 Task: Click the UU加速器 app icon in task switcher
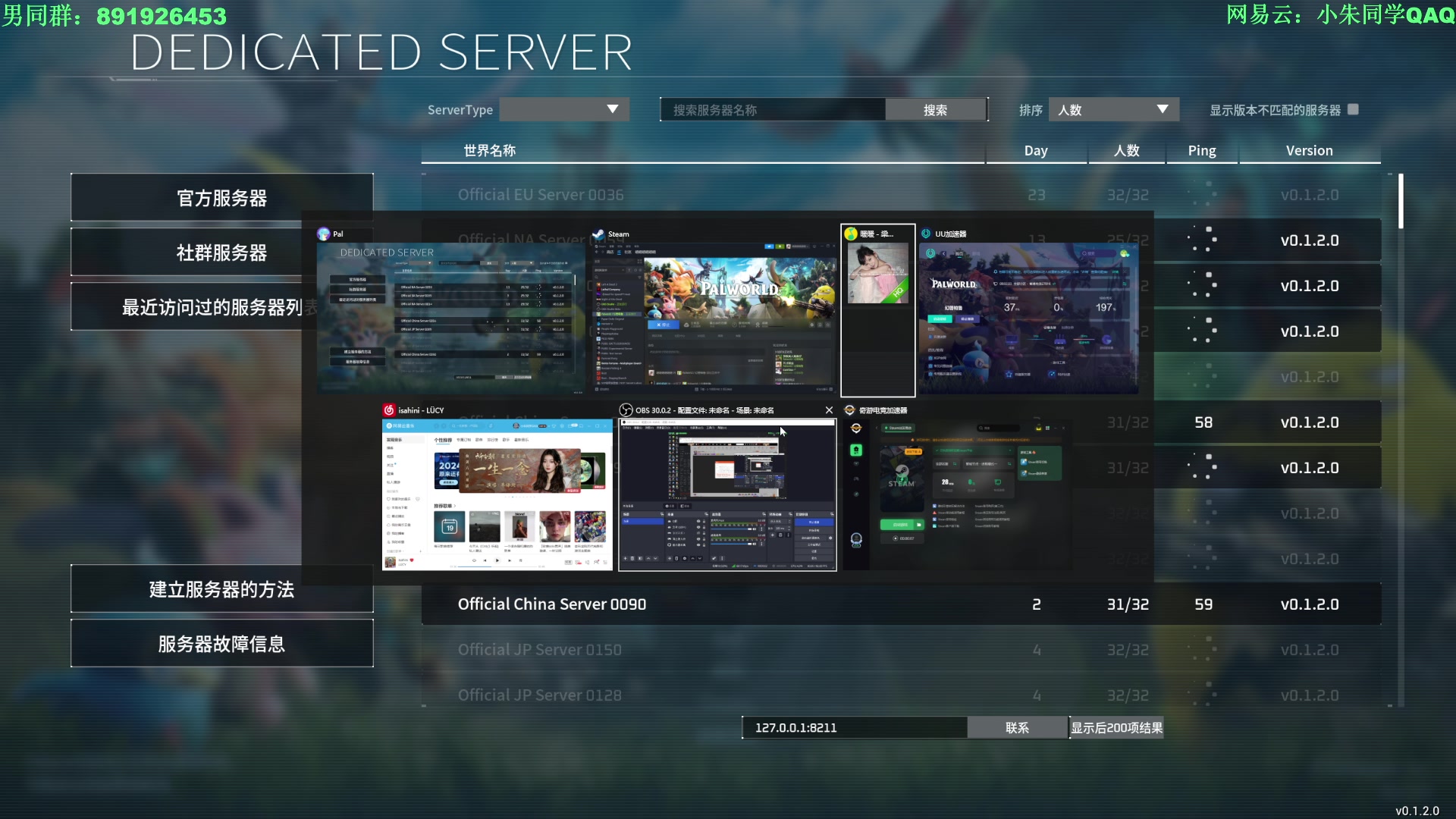(x=926, y=234)
